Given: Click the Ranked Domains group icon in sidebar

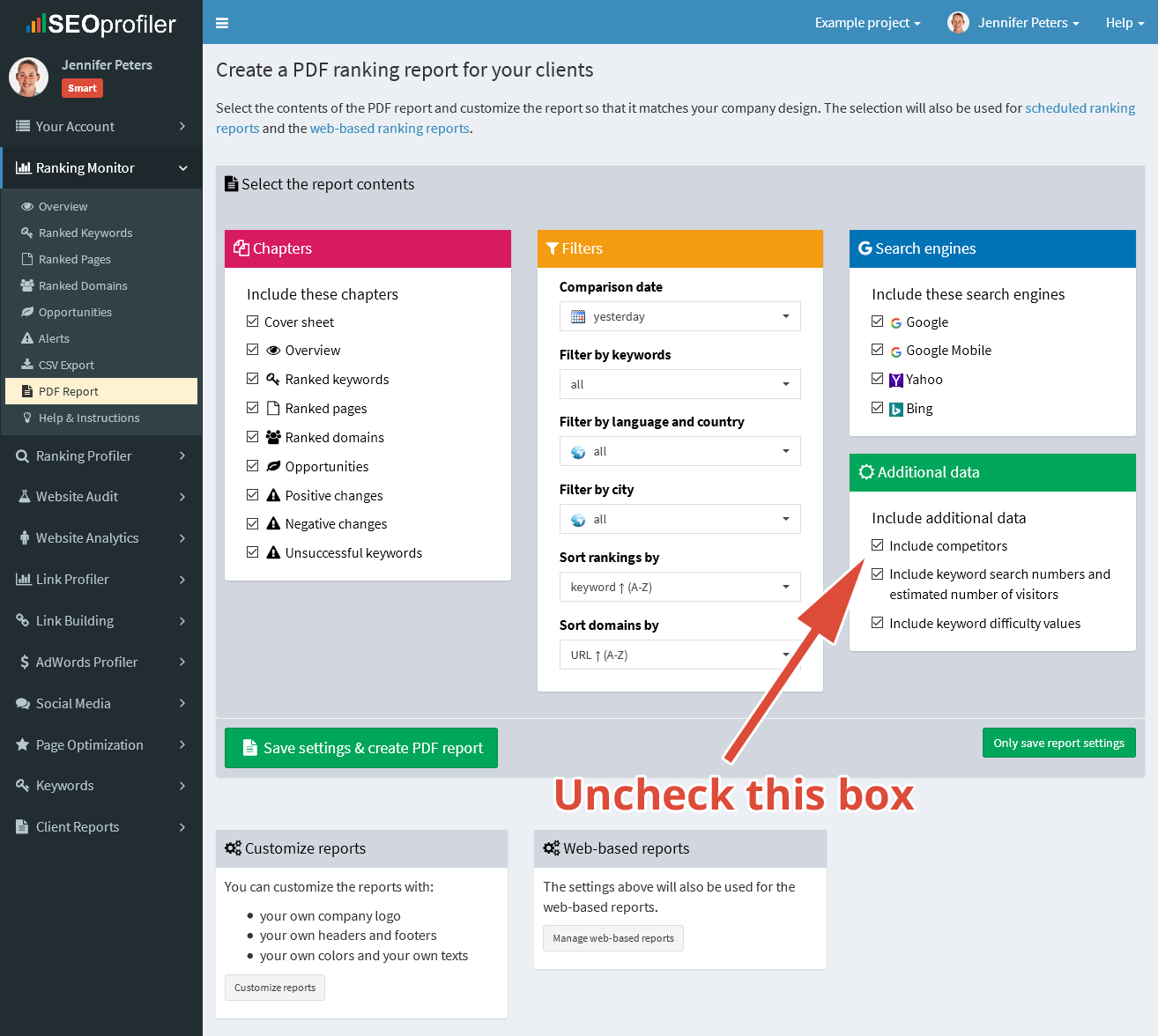Looking at the screenshot, I should pyautogui.click(x=27, y=285).
